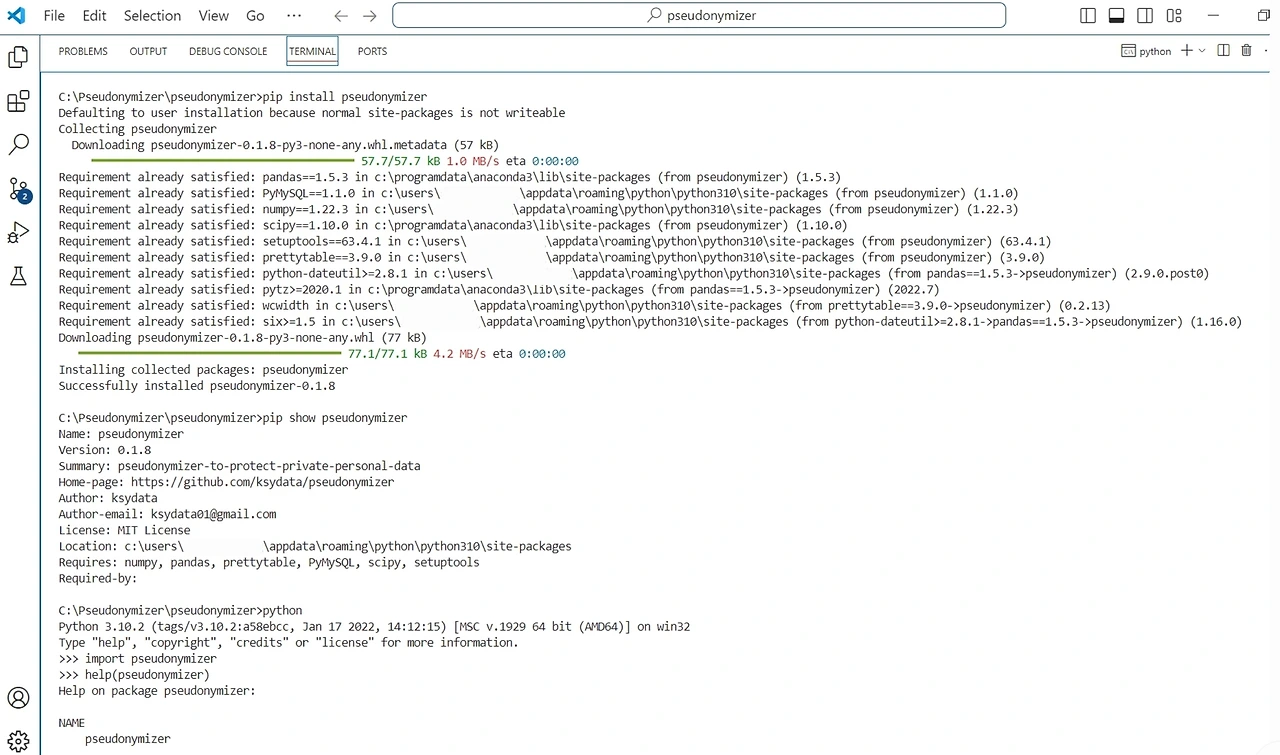Image resolution: width=1280 pixels, height=755 pixels.
Task: Open the Edit menu
Action: (95, 16)
